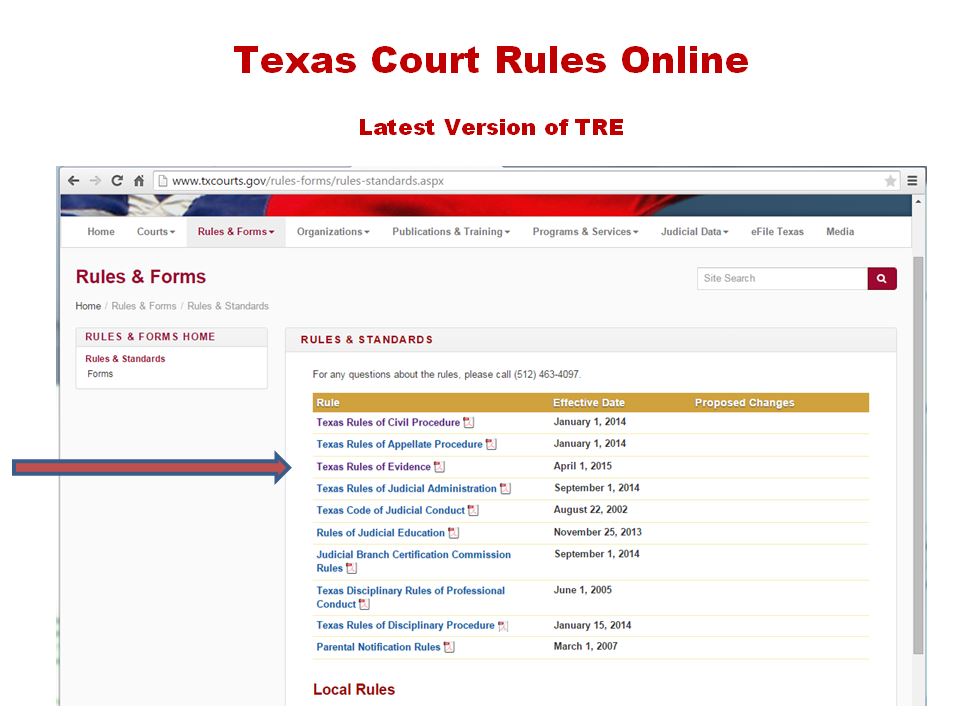The image size is (955, 714).
Task: Expand the Judicial Data dropdown
Action: pyautogui.click(x=694, y=231)
